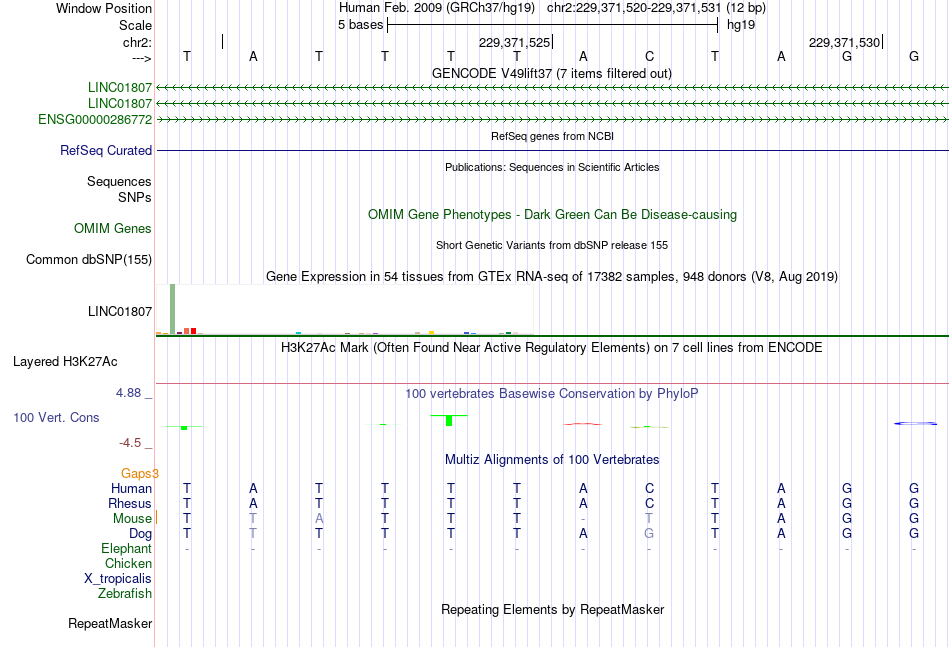Click the Publications Sequences in Articles title
The height and width of the screenshot is (647, 950).
(x=552, y=167)
